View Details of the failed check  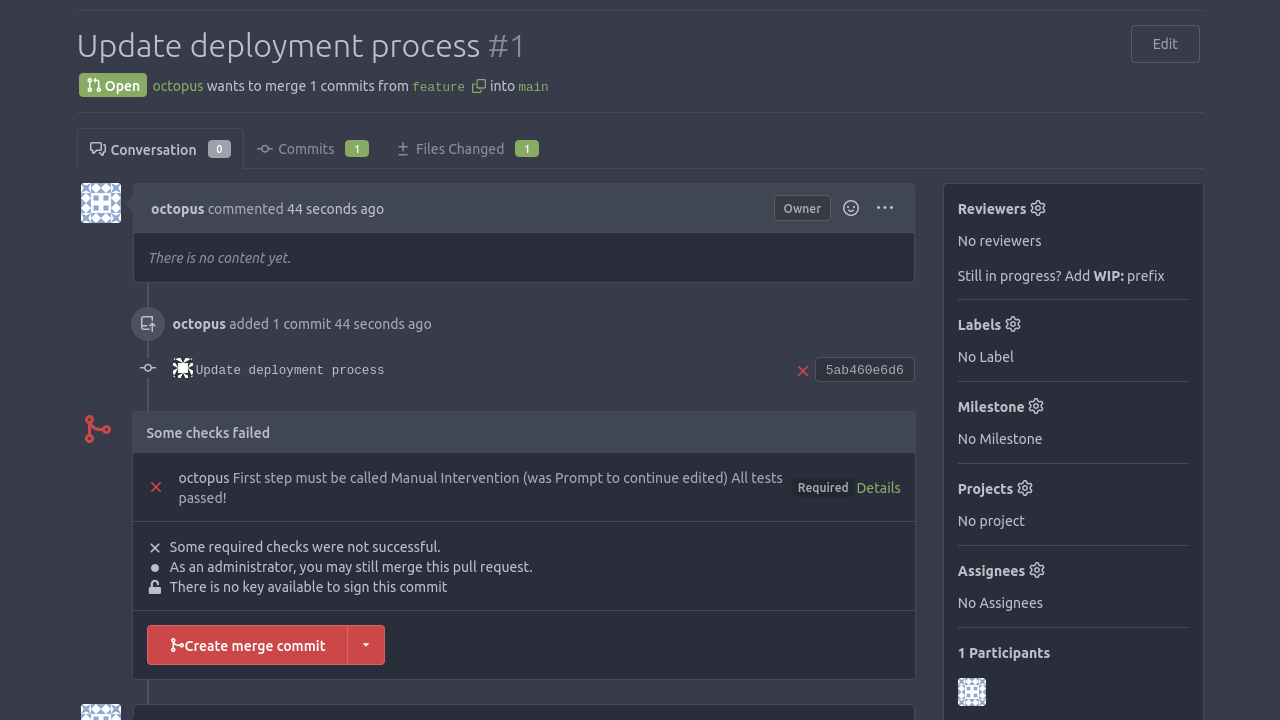[x=878, y=487]
